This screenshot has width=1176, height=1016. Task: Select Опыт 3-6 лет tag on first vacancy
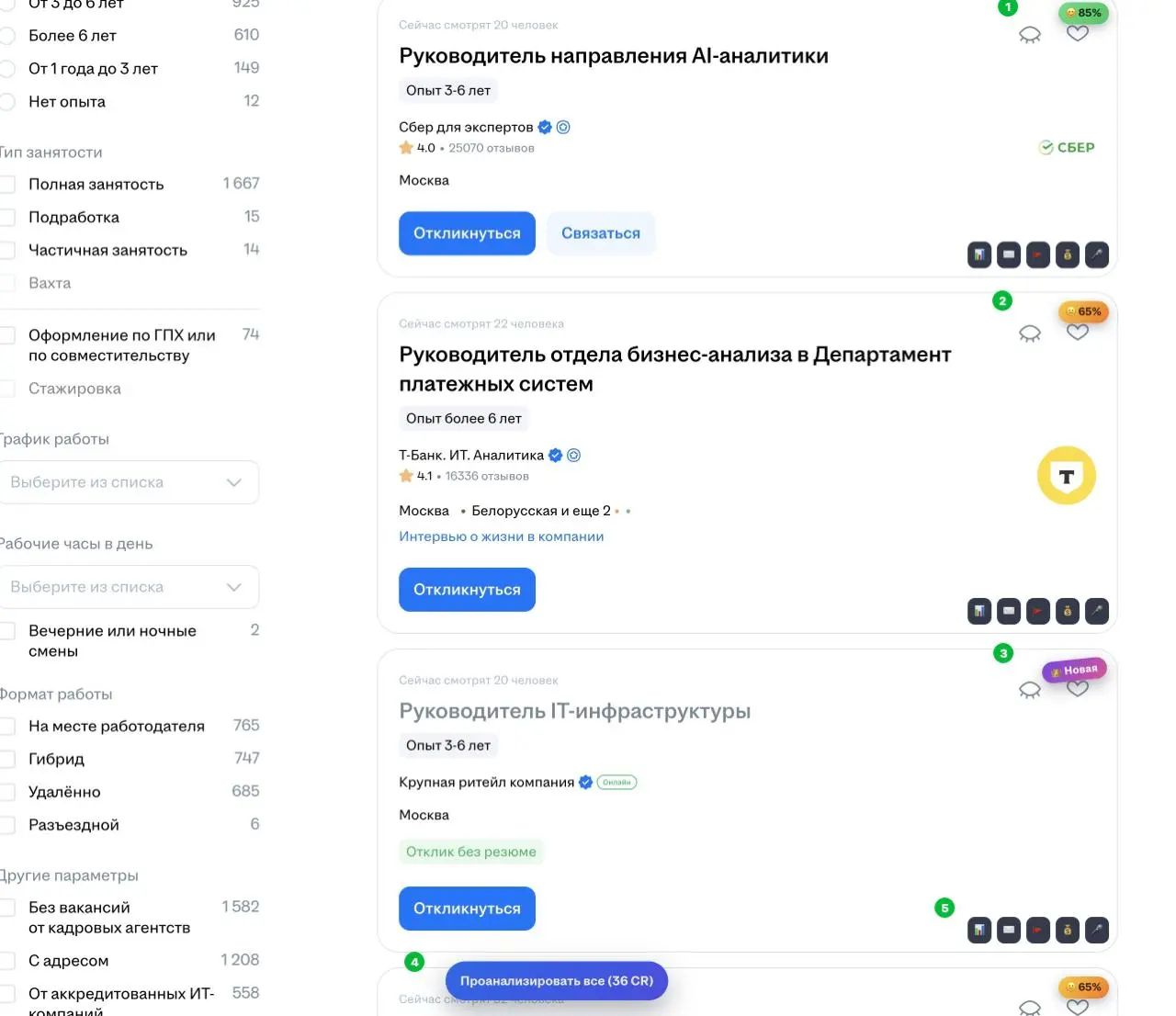447,90
